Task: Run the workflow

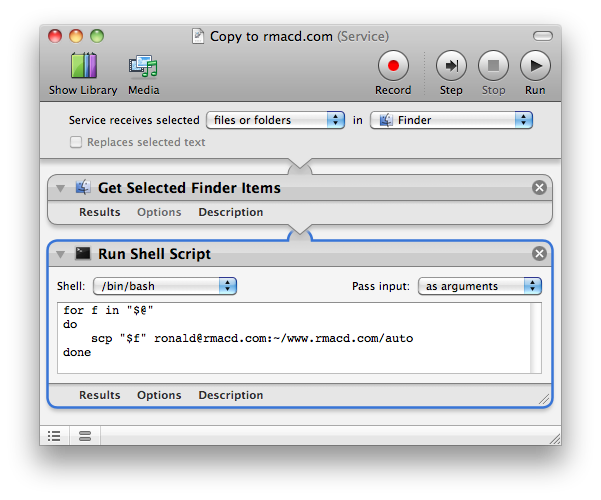Action: pyautogui.click(x=535, y=68)
